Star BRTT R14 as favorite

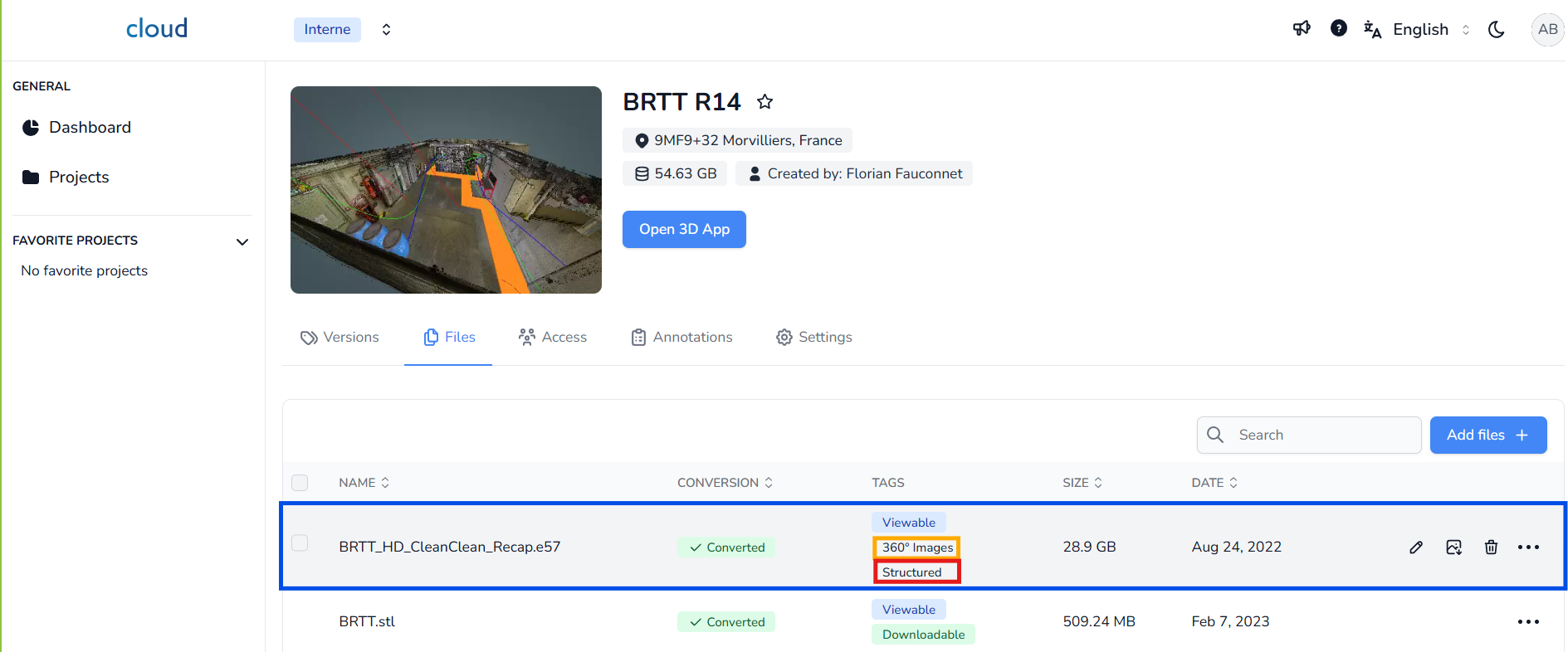pyautogui.click(x=764, y=102)
